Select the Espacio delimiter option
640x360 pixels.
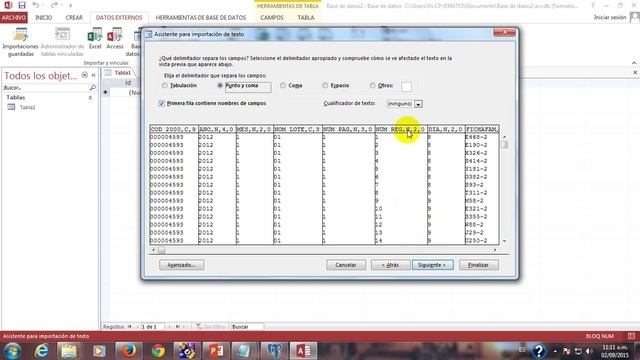[x=325, y=86]
